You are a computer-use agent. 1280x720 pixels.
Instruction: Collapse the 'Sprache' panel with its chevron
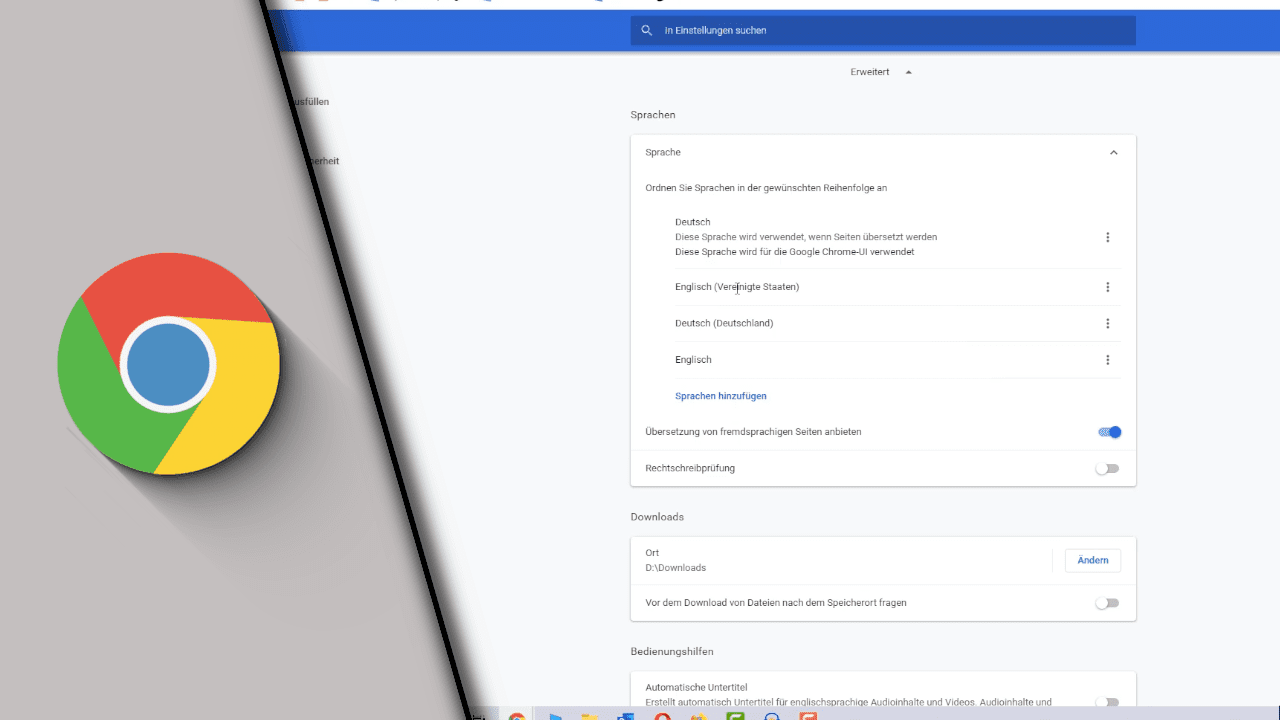(1113, 153)
